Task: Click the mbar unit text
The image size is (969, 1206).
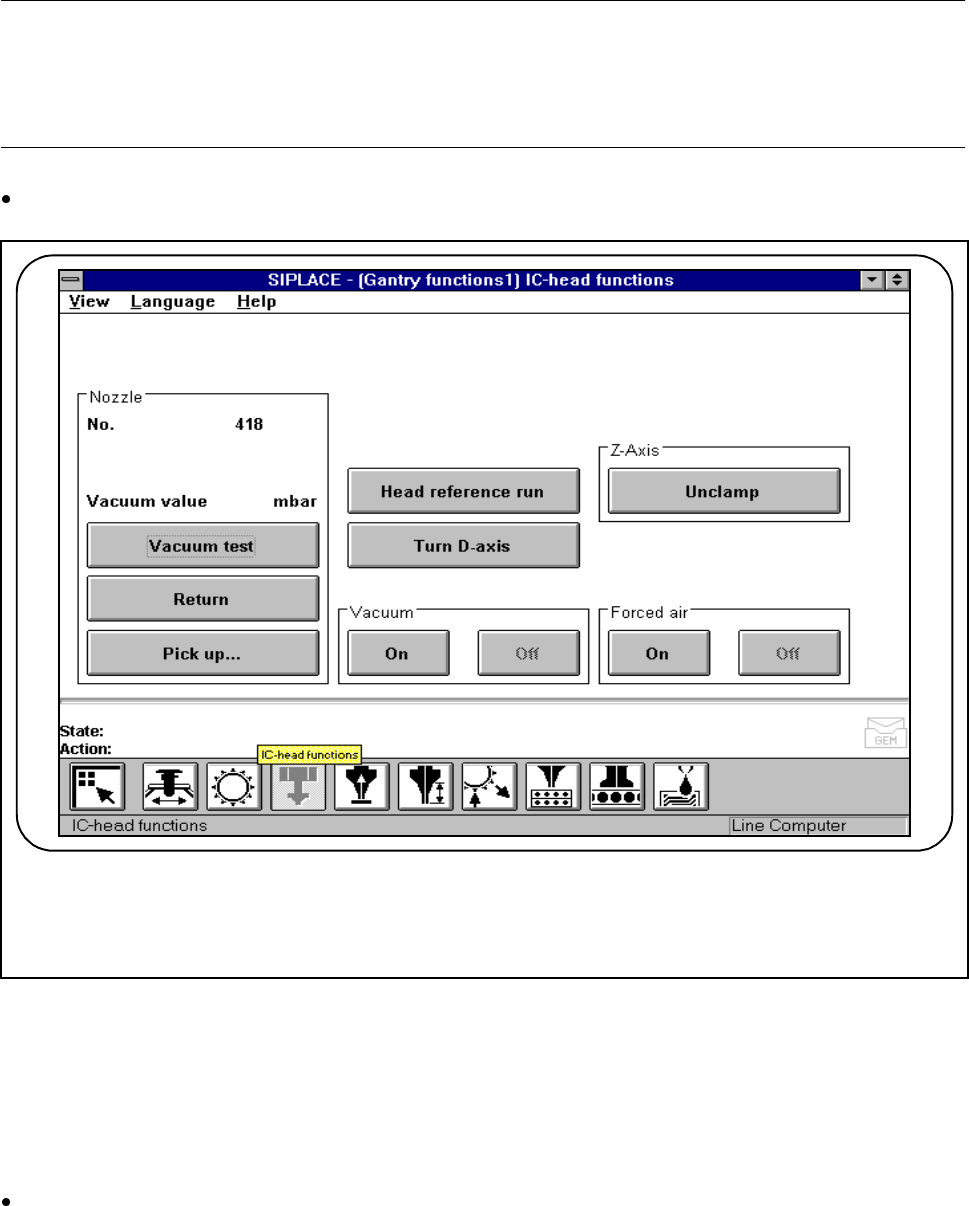Action: 295,501
